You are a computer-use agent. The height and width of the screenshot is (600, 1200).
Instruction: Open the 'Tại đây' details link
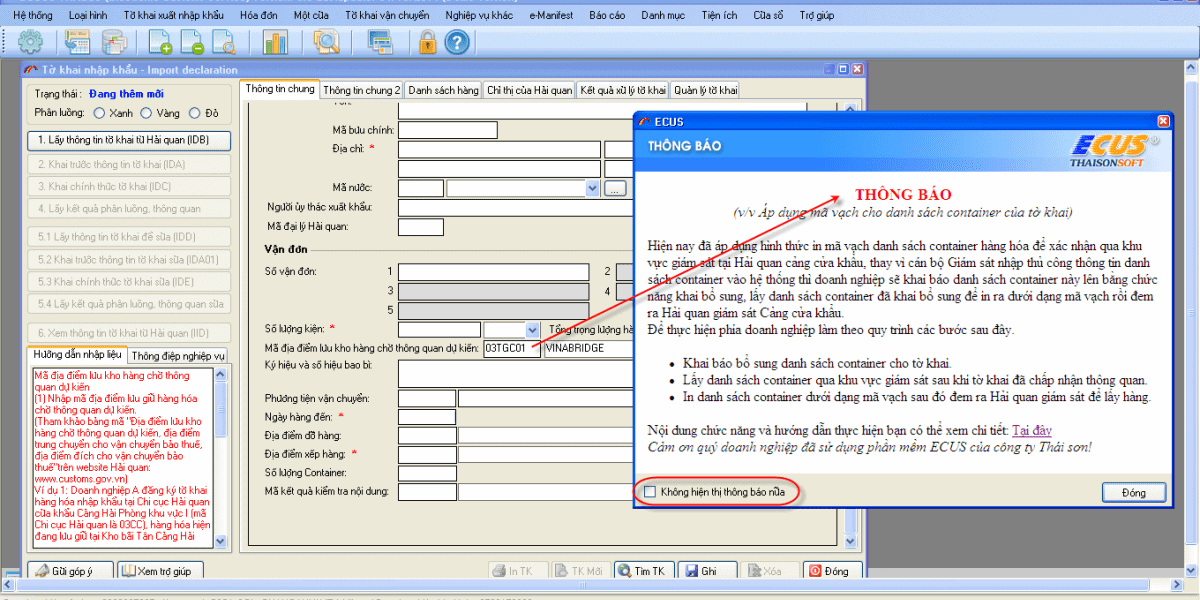(x=1031, y=431)
